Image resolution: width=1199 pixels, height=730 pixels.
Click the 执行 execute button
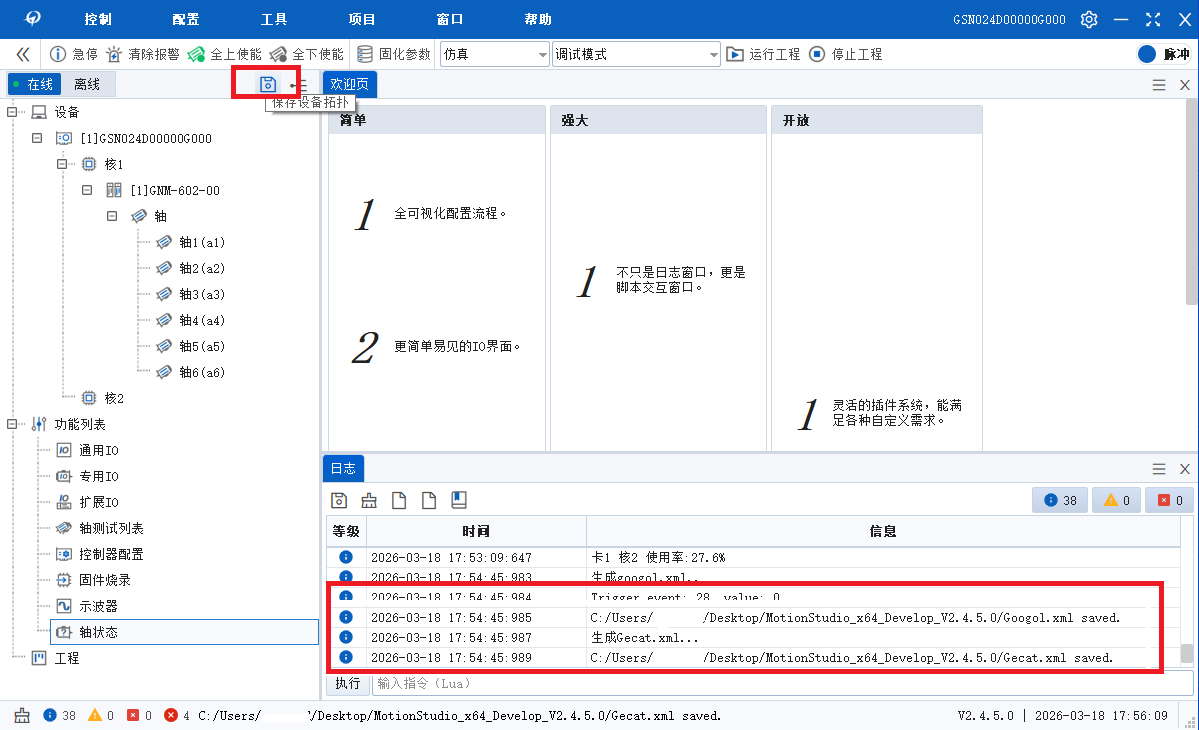347,683
